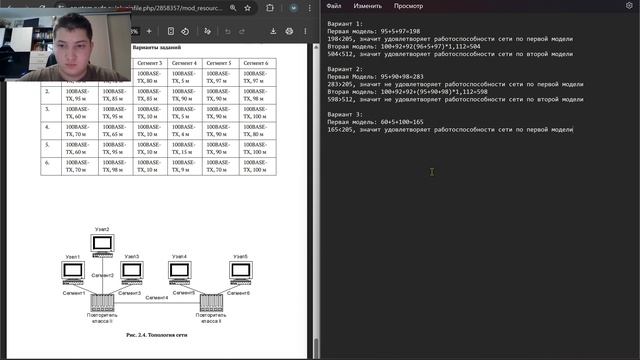Click the figure caption 'Рис. 2.4. Топология сети'

(157, 335)
